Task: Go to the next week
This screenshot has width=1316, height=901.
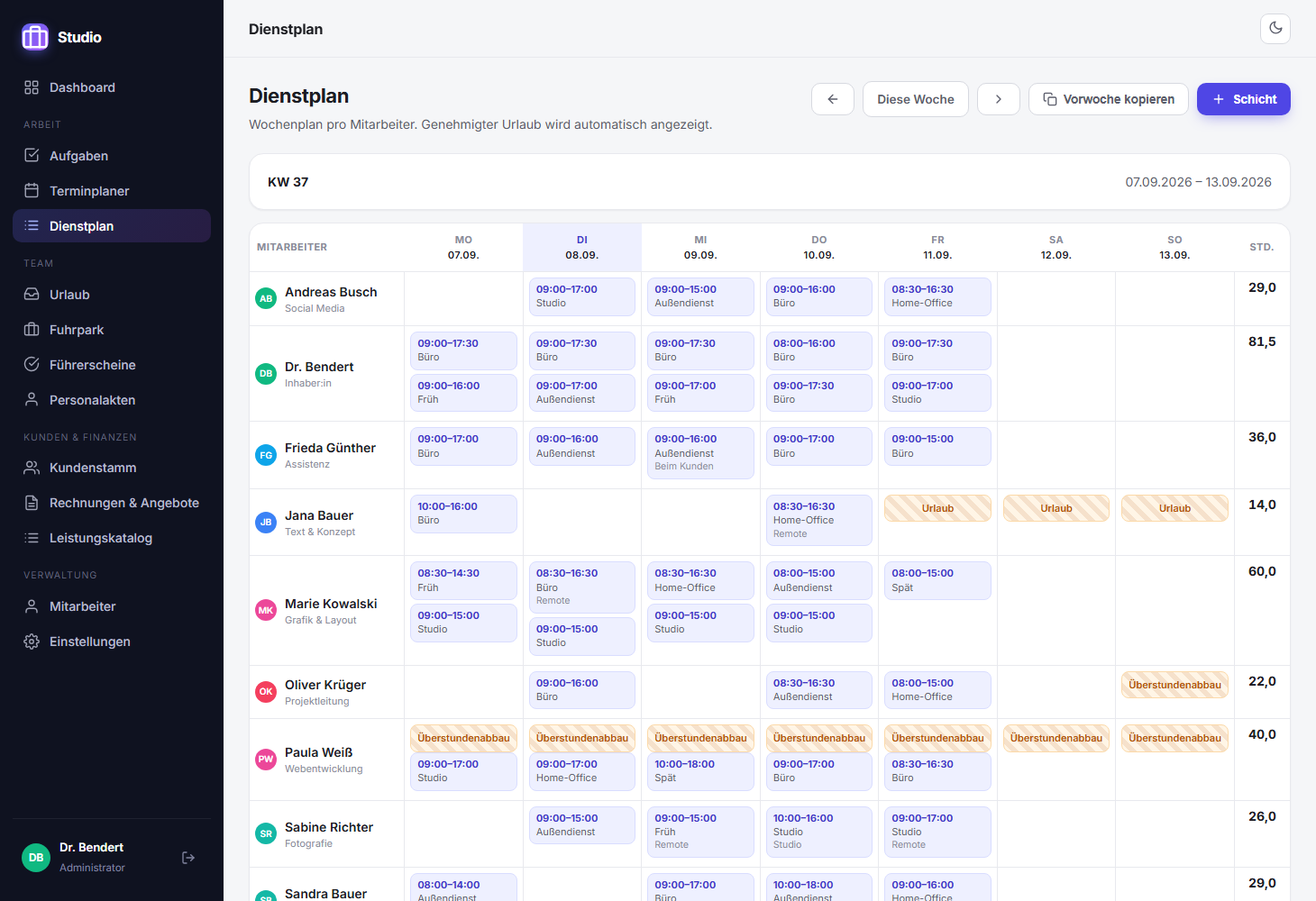Action: [x=999, y=99]
